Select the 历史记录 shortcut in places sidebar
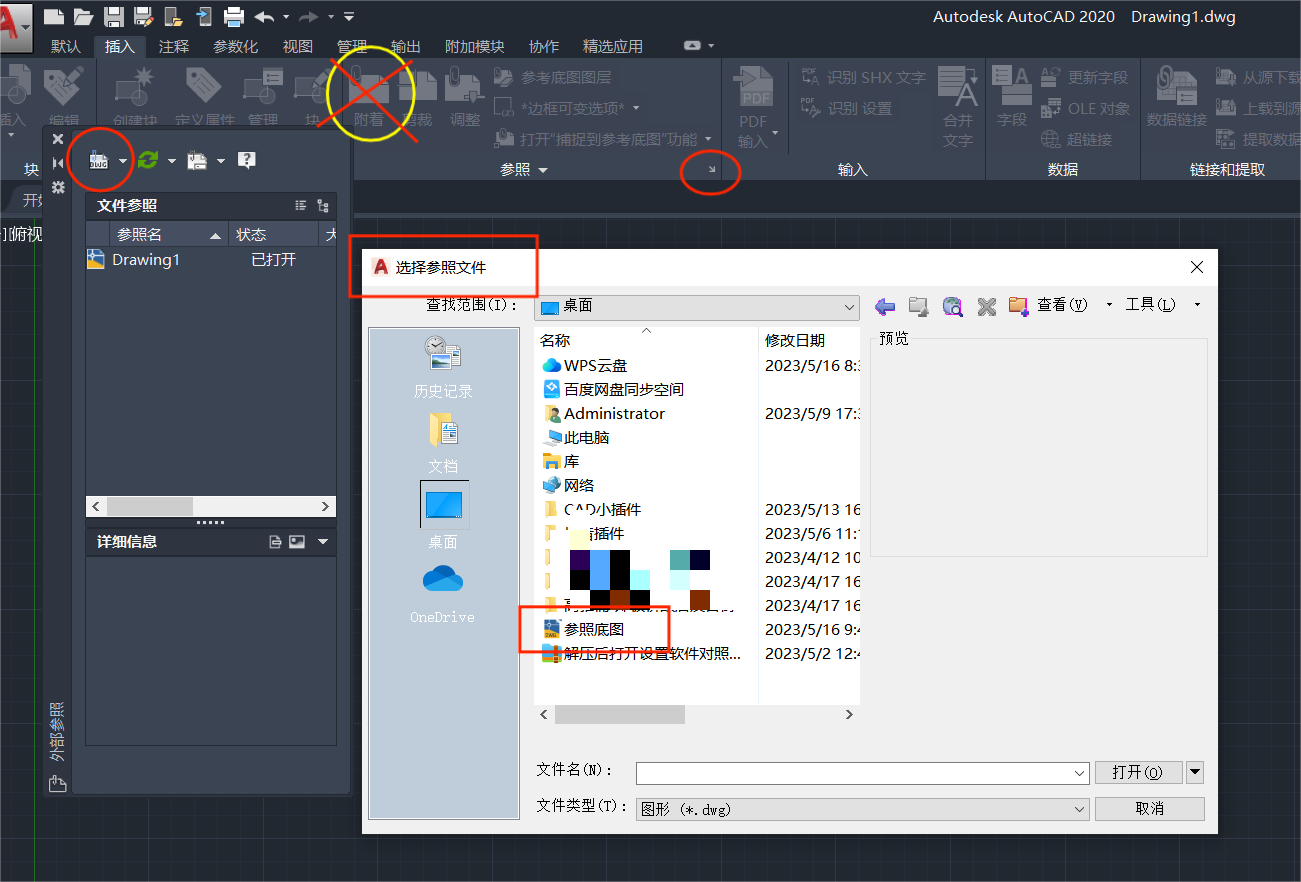This screenshot has height=882, width=1301. coord(443,367)
